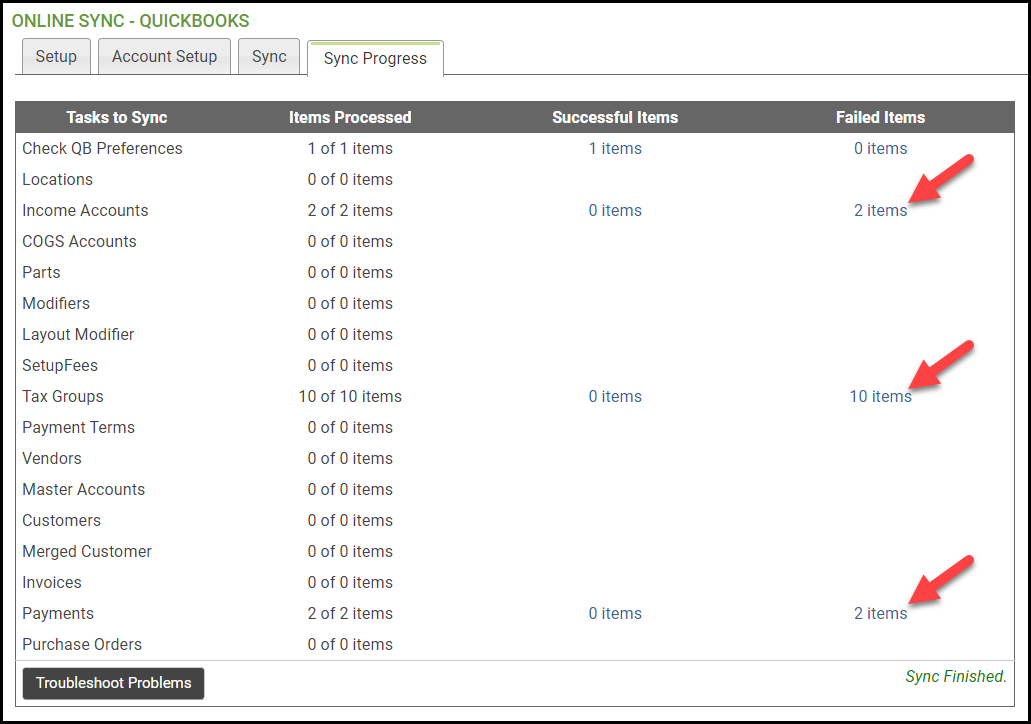Switch to the Setup tab

(x=56, y=57)
